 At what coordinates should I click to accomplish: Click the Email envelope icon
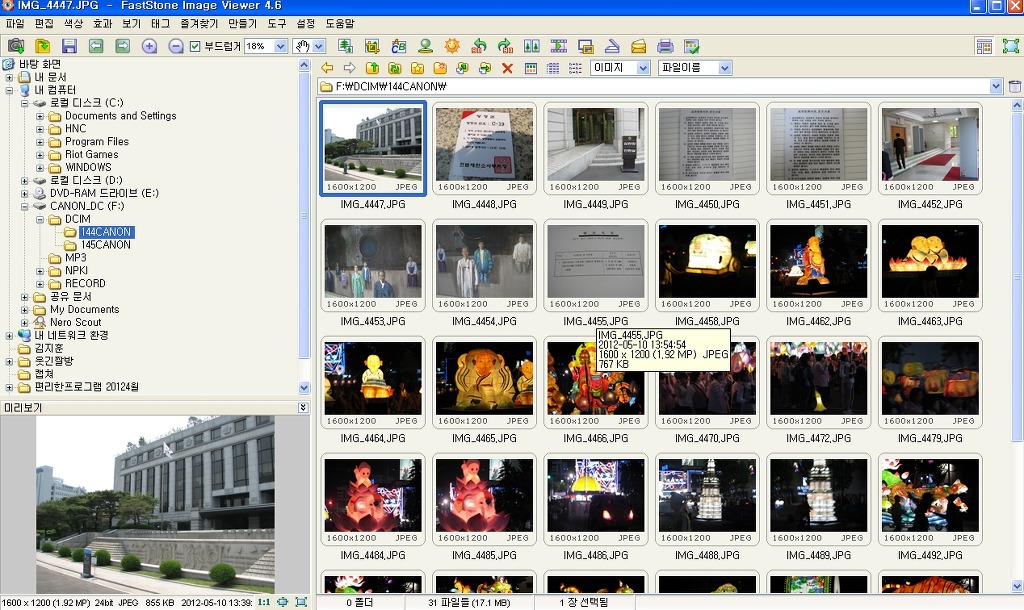pyautogui.click(x=638, y=46)
